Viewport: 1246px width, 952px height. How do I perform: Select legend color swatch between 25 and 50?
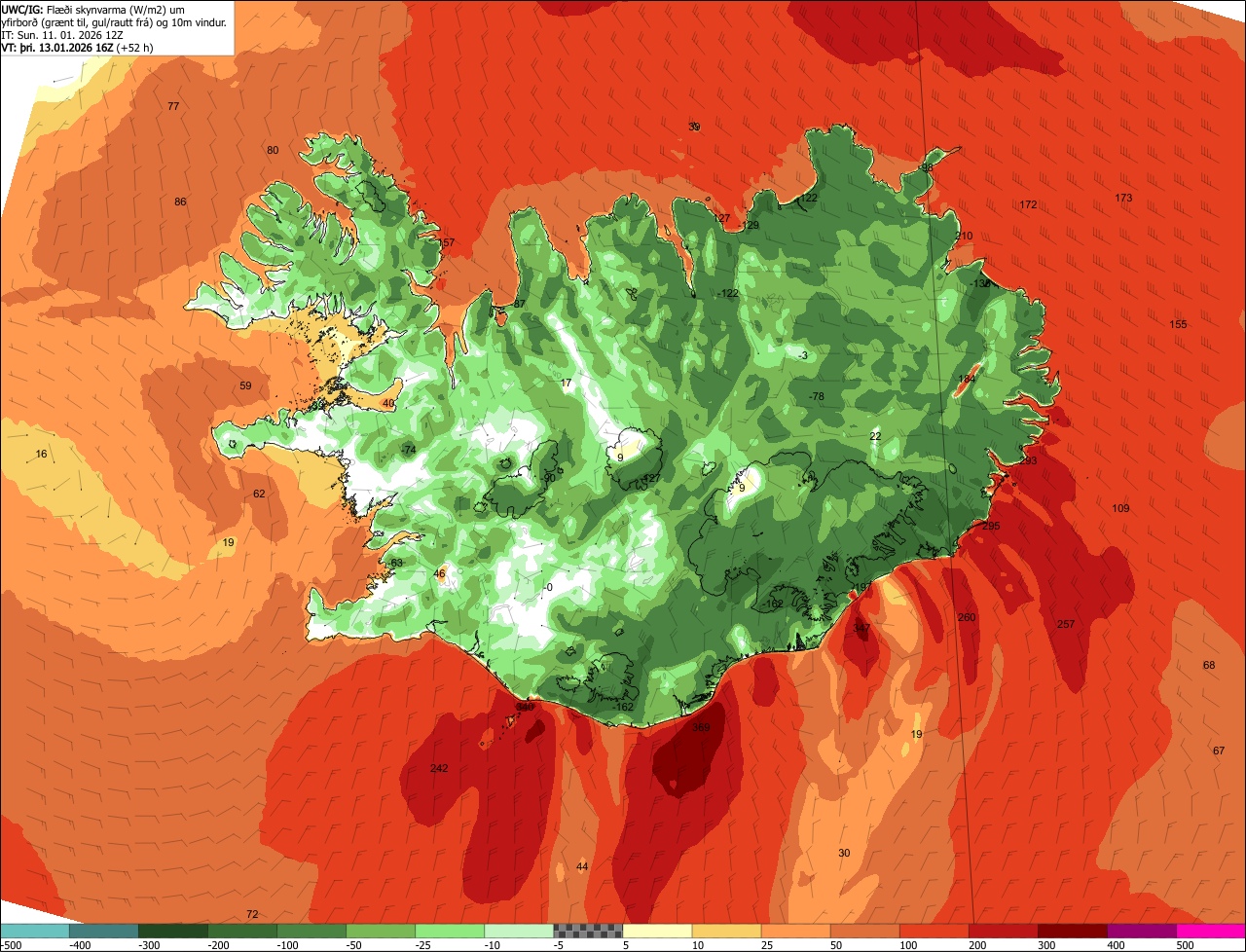coord(796,930)
